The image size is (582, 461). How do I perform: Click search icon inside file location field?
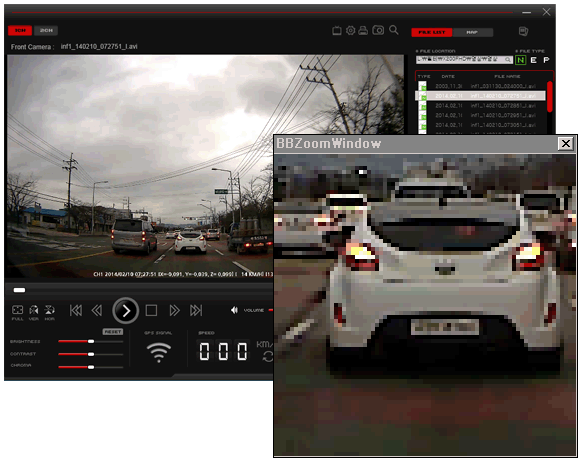coord(508,60)
